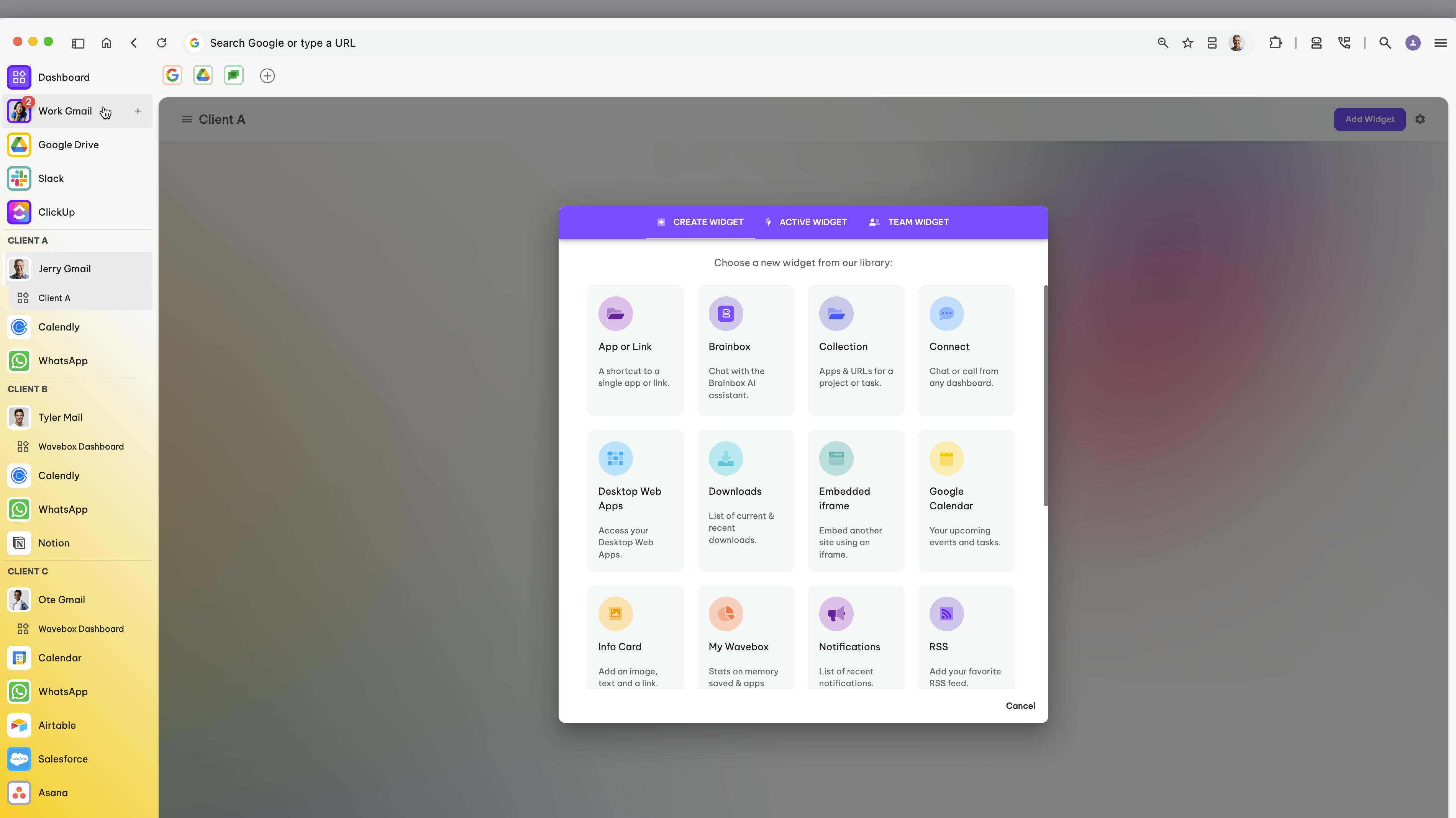Open the purple profile avatar
Image resolution: width=1456 pixels, height=818 pixels.
coord(1413,43)
